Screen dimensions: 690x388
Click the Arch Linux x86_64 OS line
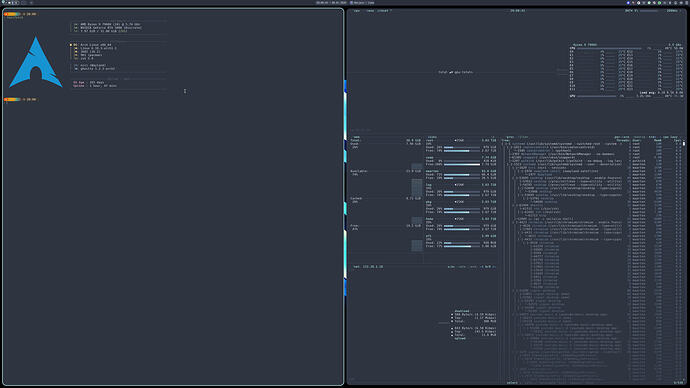click(x=92, y=45)
